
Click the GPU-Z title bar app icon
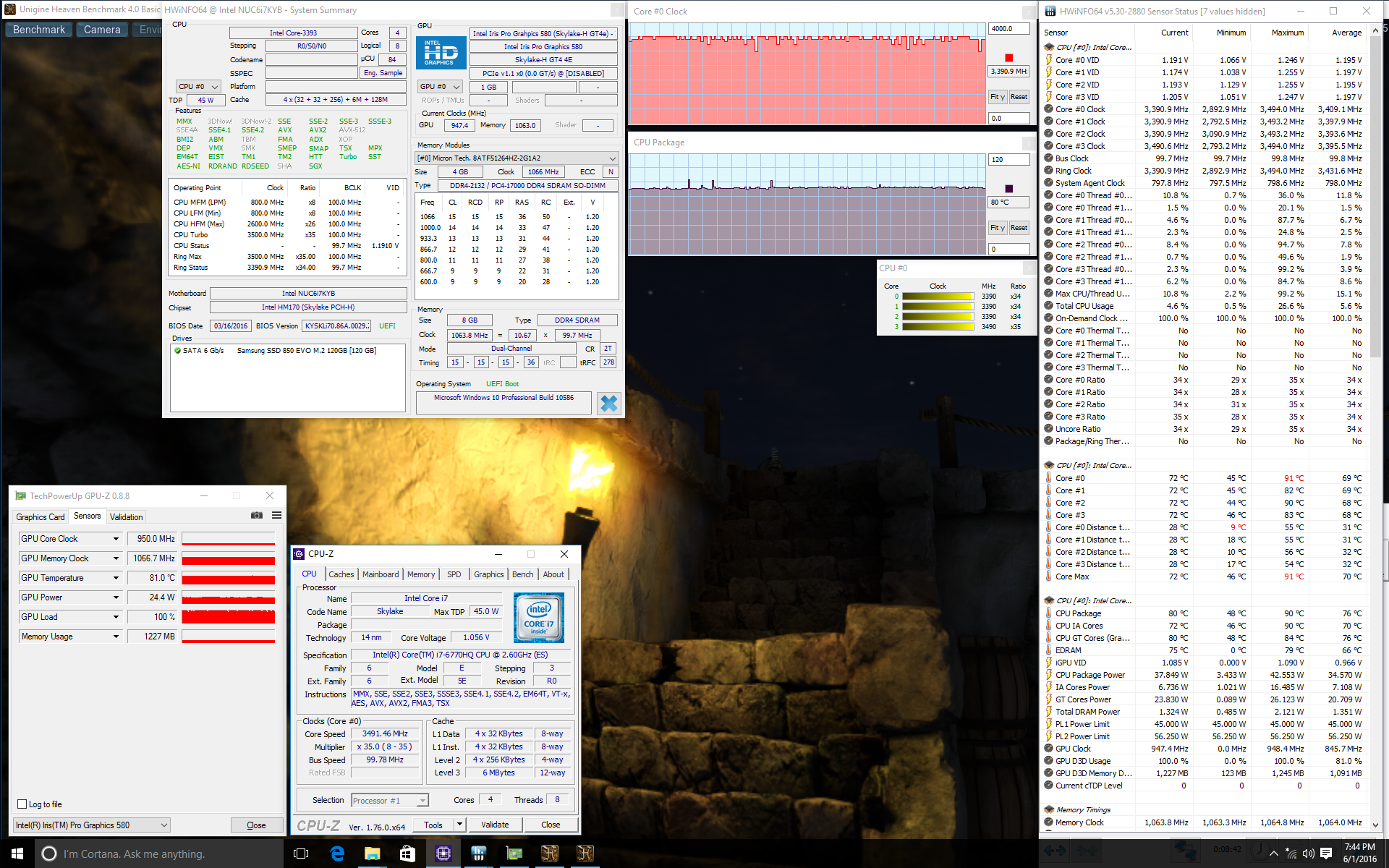tap(20, 496)
